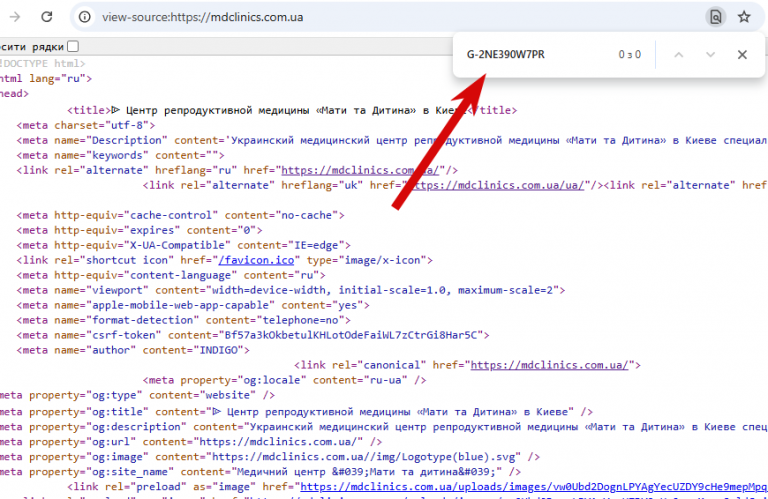The image size is (768, 499).
Task: Click the meta name Description line
Action: [x=391, y=141]
